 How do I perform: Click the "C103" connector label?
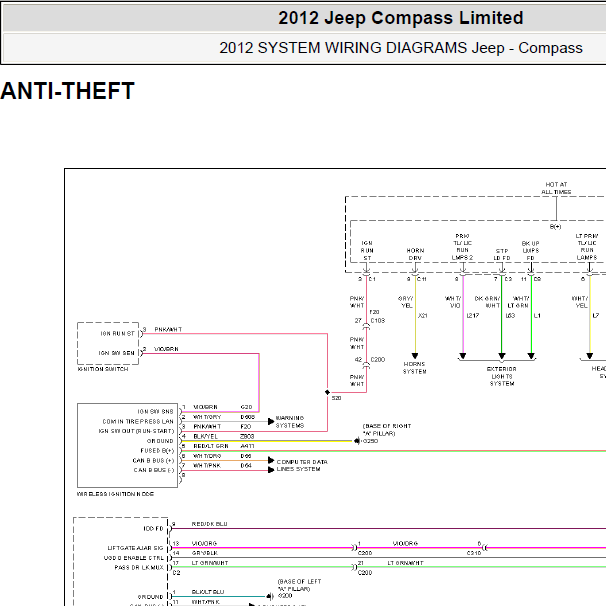(378, 321)
